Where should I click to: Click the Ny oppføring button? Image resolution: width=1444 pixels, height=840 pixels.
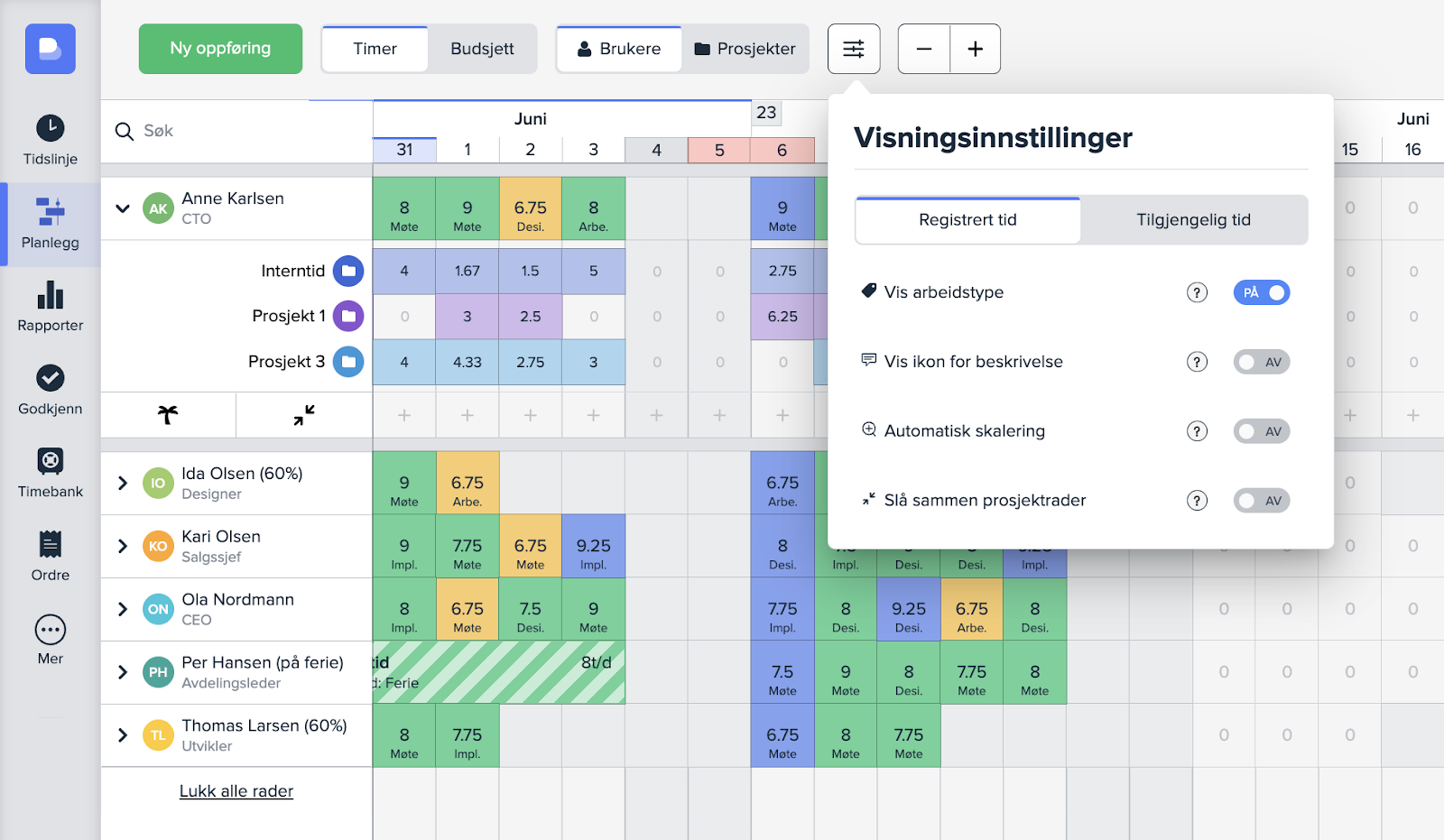point(220,49)
